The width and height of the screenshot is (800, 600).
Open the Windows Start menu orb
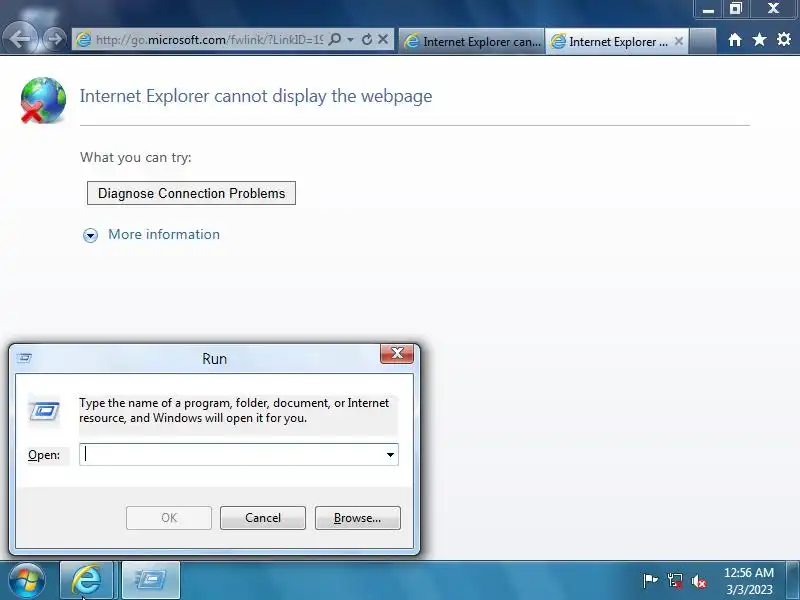coord(26,580)
